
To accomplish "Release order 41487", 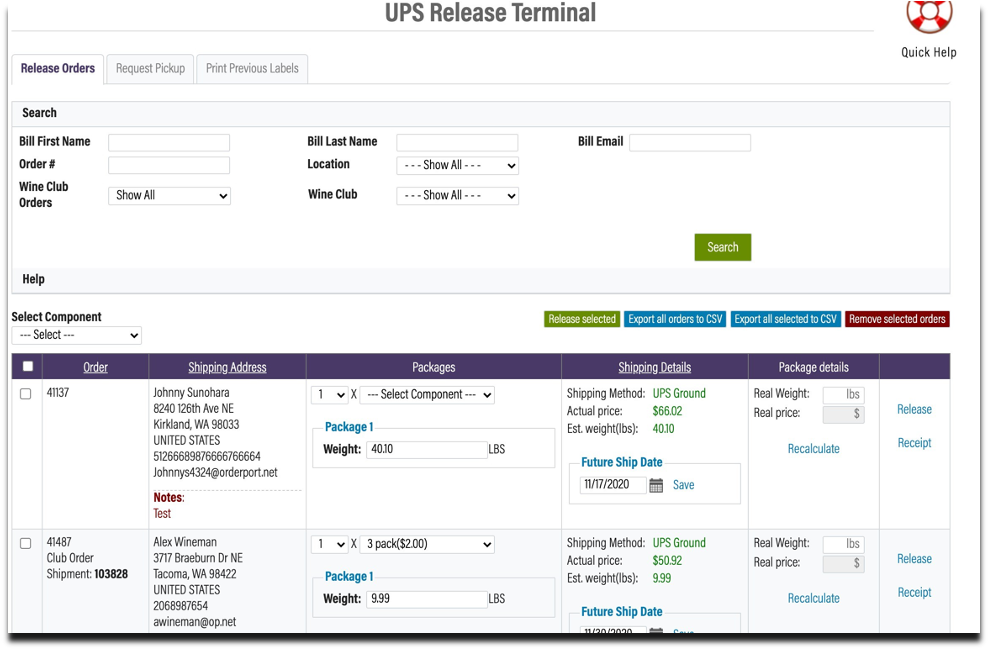I will [914, 560].
